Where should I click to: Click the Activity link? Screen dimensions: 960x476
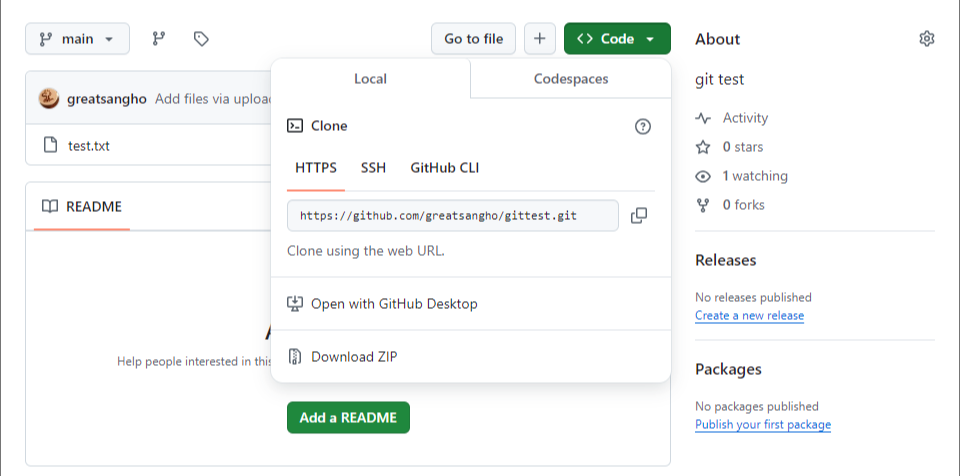745,118
